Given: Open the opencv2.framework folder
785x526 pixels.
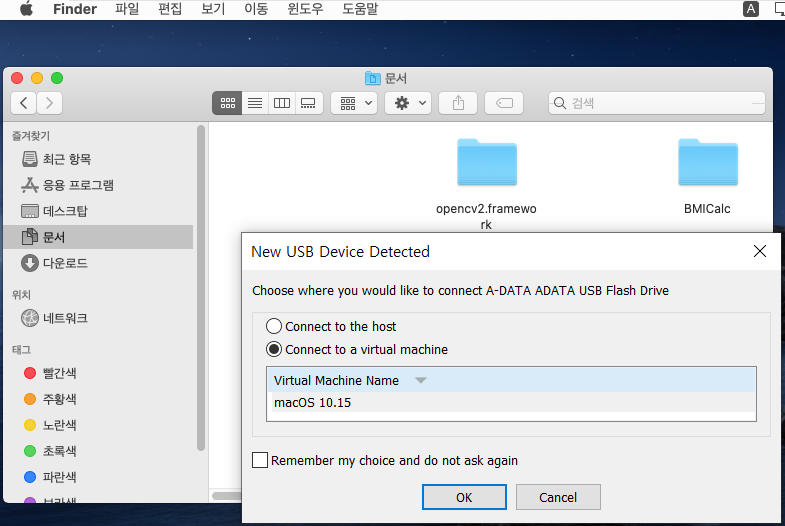Looking at the screenshot, I should point(486,163).
